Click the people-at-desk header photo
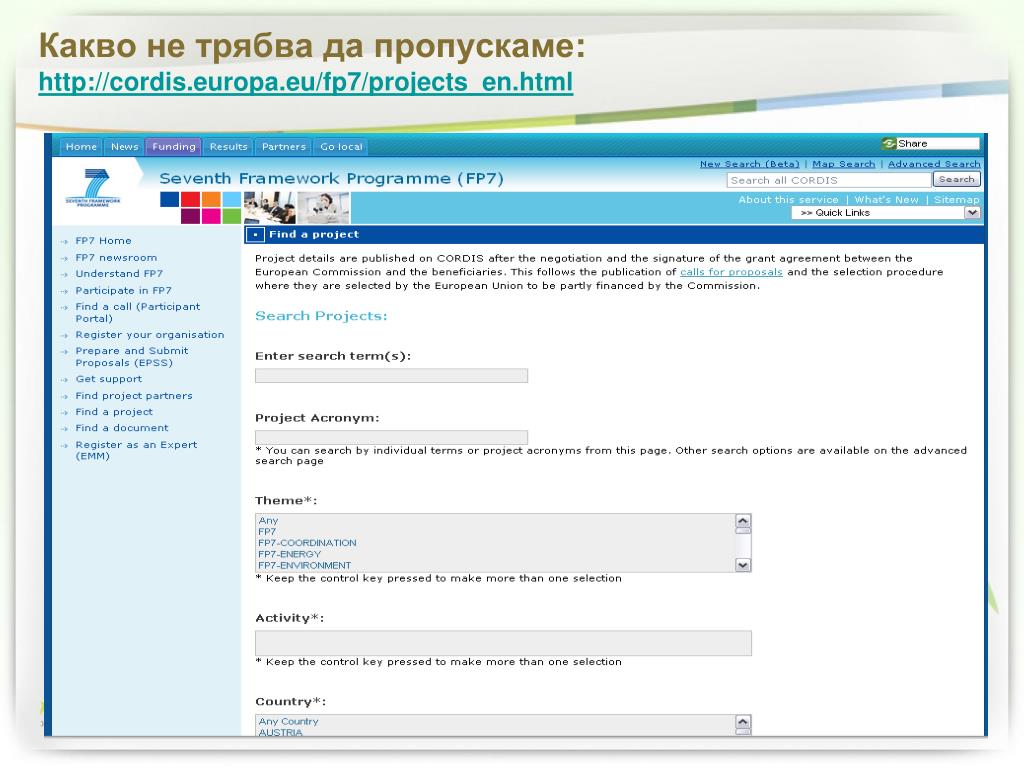This screenshot has height=768, width=1024. [269, 208]
